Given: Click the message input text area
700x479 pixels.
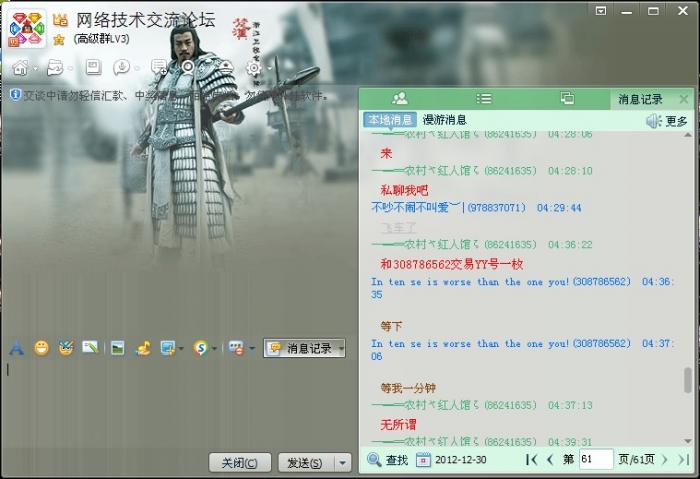Looking at the screenshot, I should 179,402.
